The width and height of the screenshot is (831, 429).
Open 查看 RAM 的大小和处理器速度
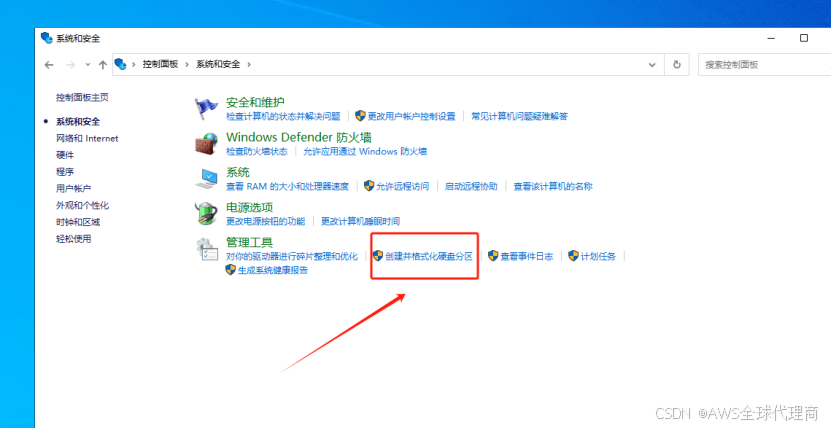288,187
